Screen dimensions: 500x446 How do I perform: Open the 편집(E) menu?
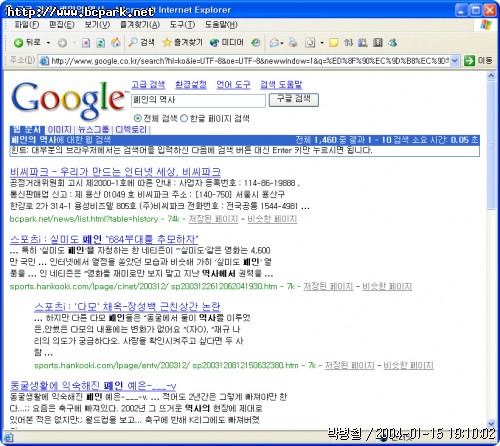pos(62,25)
